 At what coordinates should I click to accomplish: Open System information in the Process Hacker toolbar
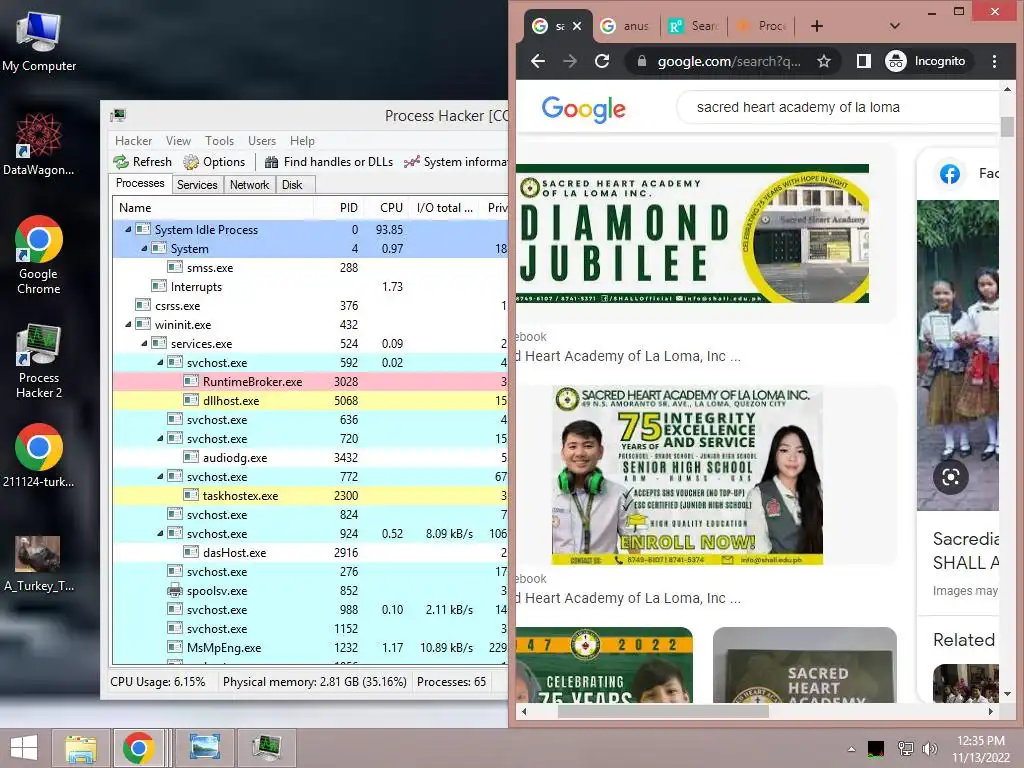point(456,162)
